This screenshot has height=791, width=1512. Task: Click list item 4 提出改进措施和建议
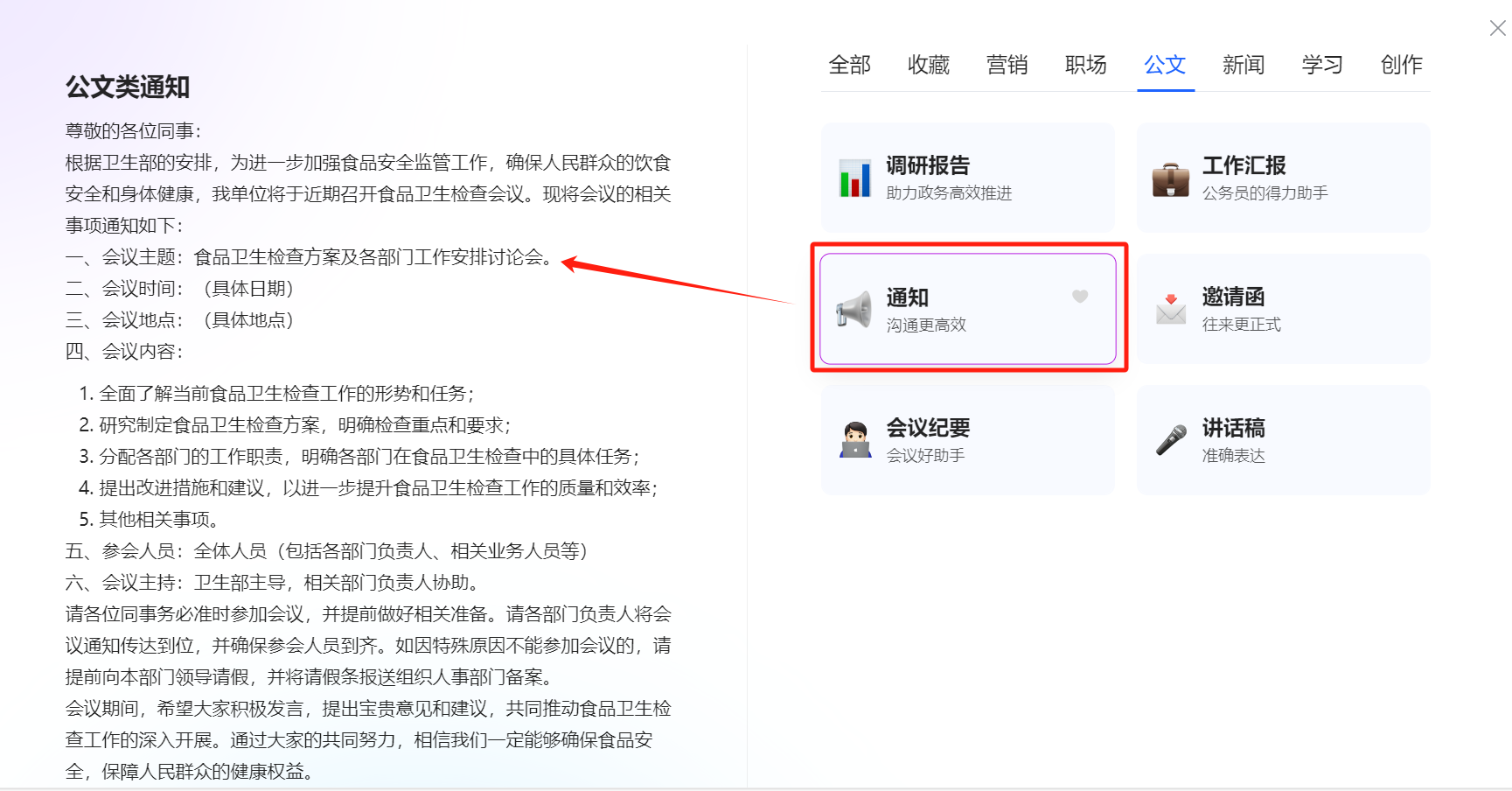pos(369,488)
